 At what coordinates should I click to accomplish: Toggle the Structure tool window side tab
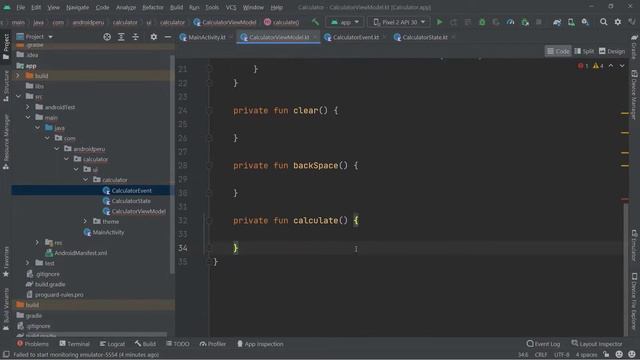coord(6,86)
